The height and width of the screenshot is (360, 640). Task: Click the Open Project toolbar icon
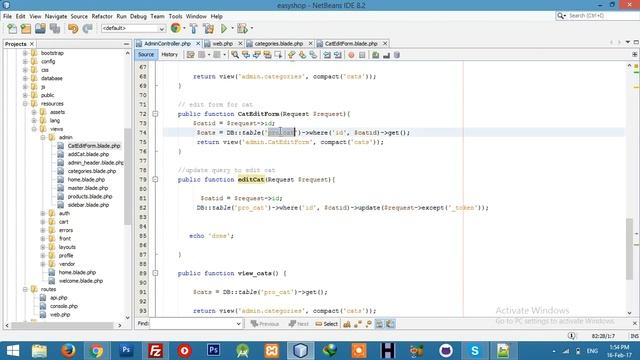click(x=40, y=28)
